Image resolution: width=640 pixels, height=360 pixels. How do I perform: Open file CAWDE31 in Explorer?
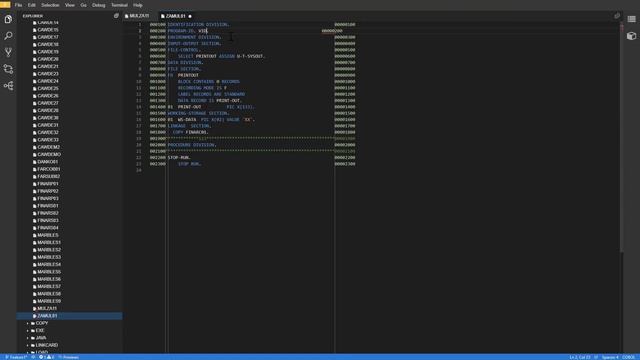click(48, 125)
